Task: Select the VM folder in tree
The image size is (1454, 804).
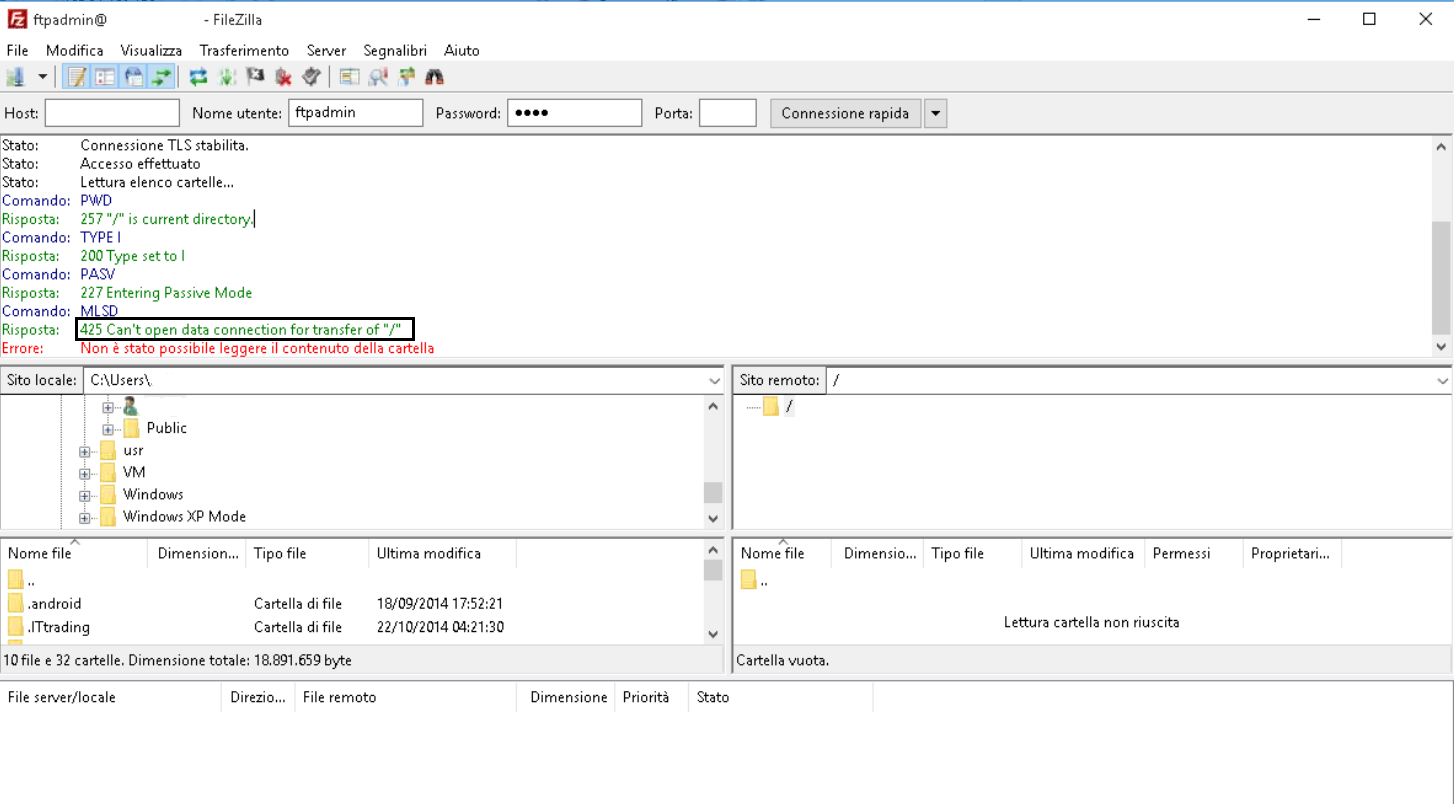Action: point(134,472)
